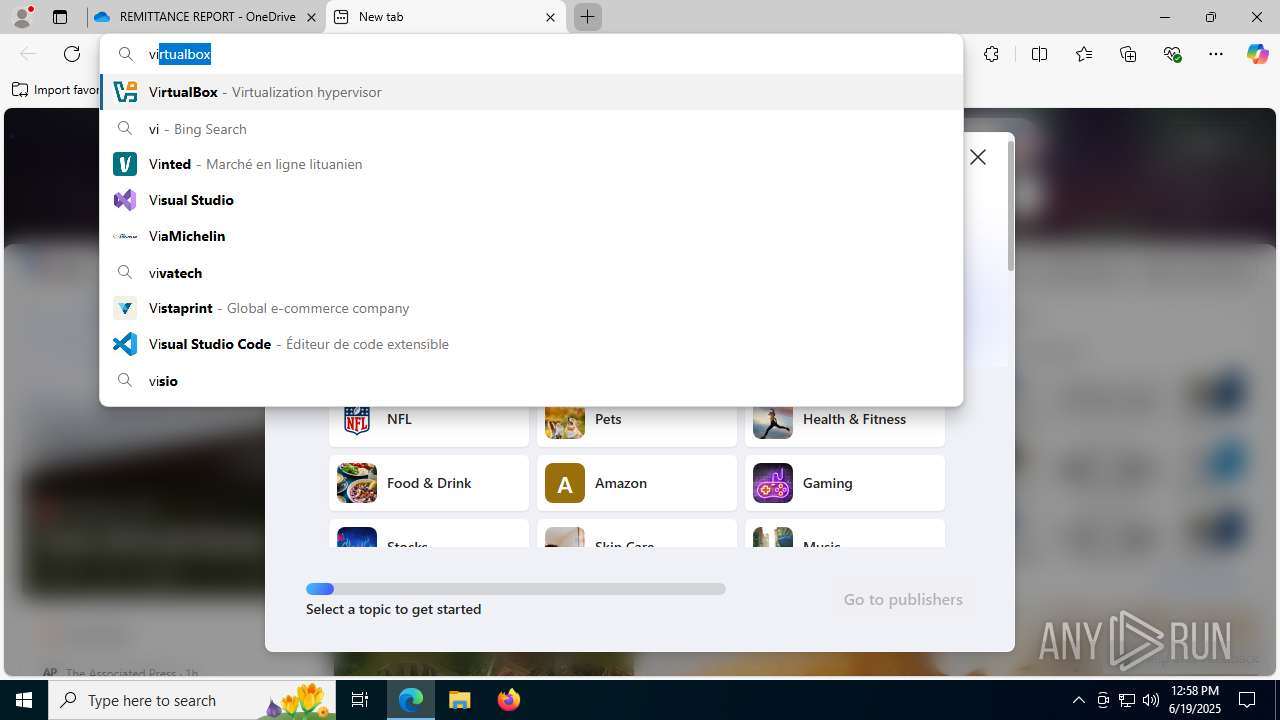Open Task View on the taskbar
Image resolution: width=1280 pixels, height=720 pixels.
coord(360,700)
